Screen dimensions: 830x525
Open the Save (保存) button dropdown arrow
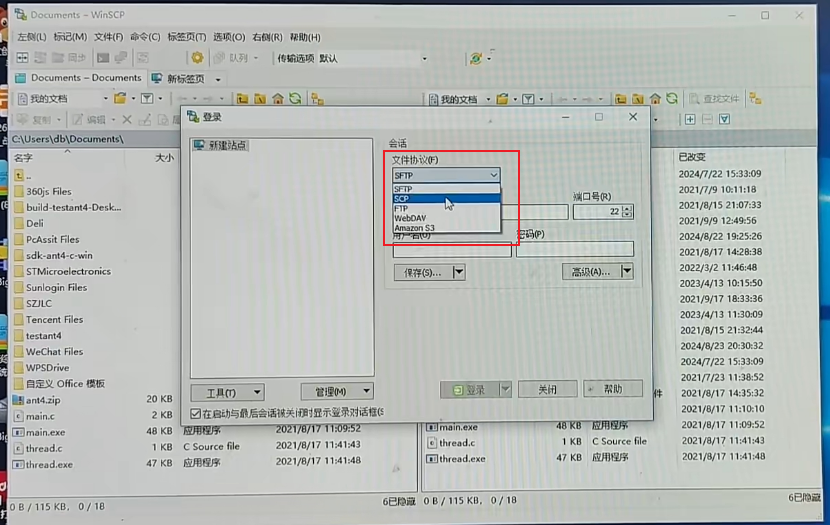459,272
